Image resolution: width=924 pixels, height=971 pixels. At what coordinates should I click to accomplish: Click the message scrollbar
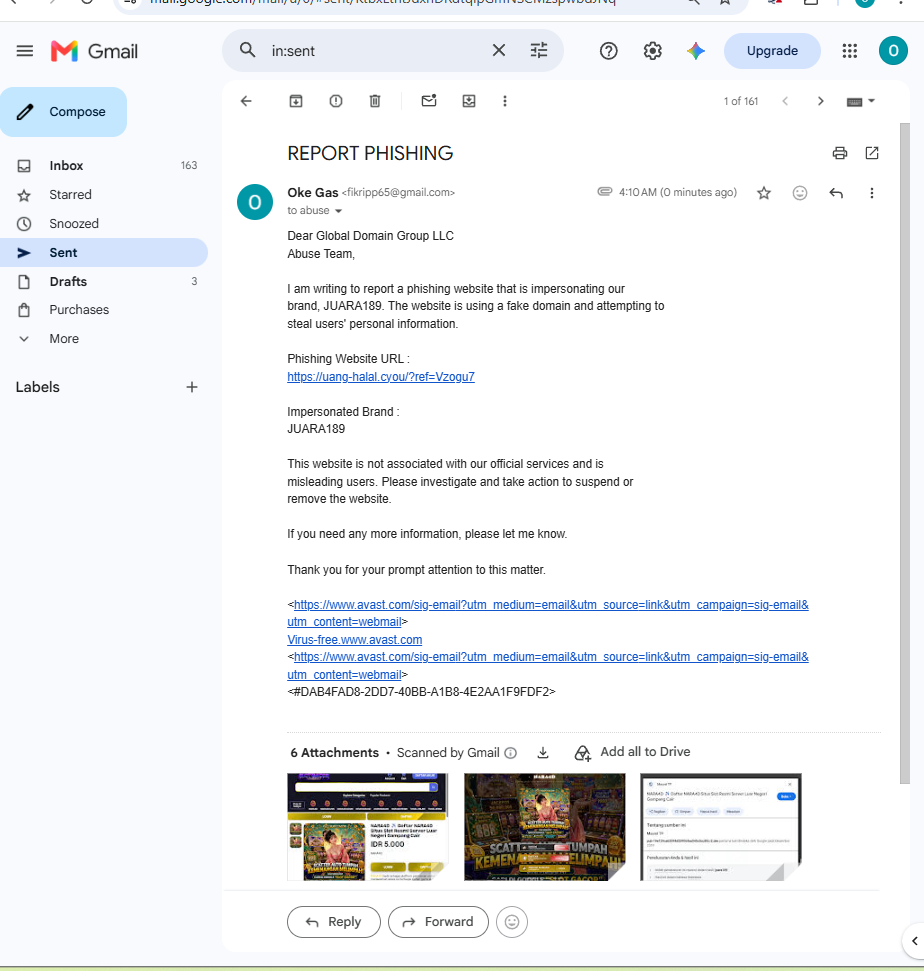click(905, 453)
